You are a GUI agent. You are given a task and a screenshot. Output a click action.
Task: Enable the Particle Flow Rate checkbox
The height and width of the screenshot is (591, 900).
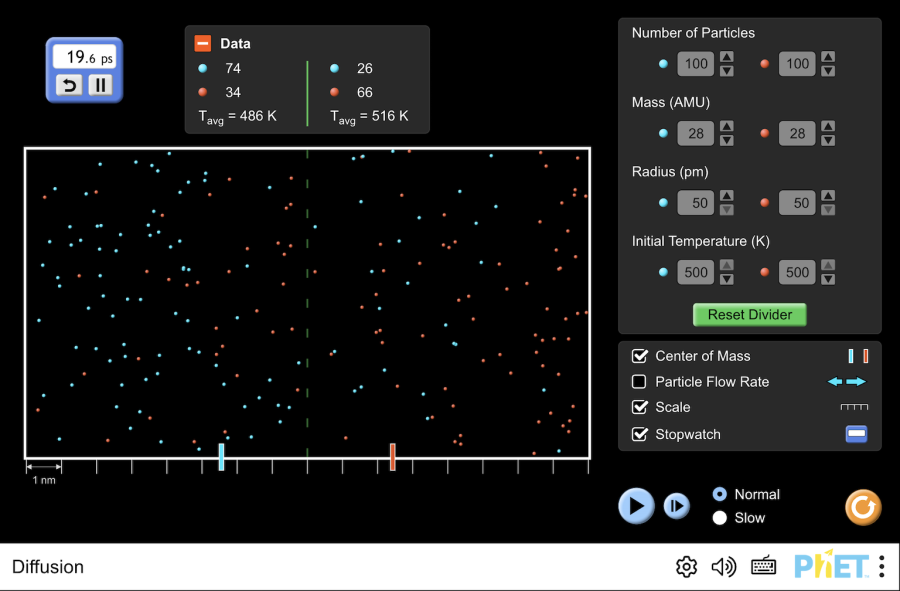tap(640, 382)
